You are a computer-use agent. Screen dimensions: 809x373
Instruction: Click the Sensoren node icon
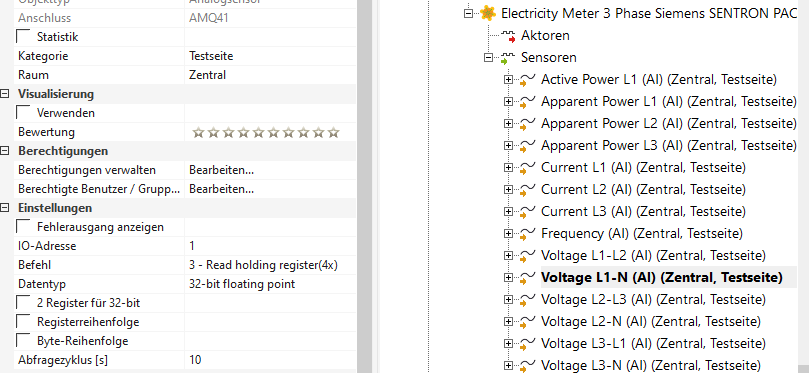[508, 58]
